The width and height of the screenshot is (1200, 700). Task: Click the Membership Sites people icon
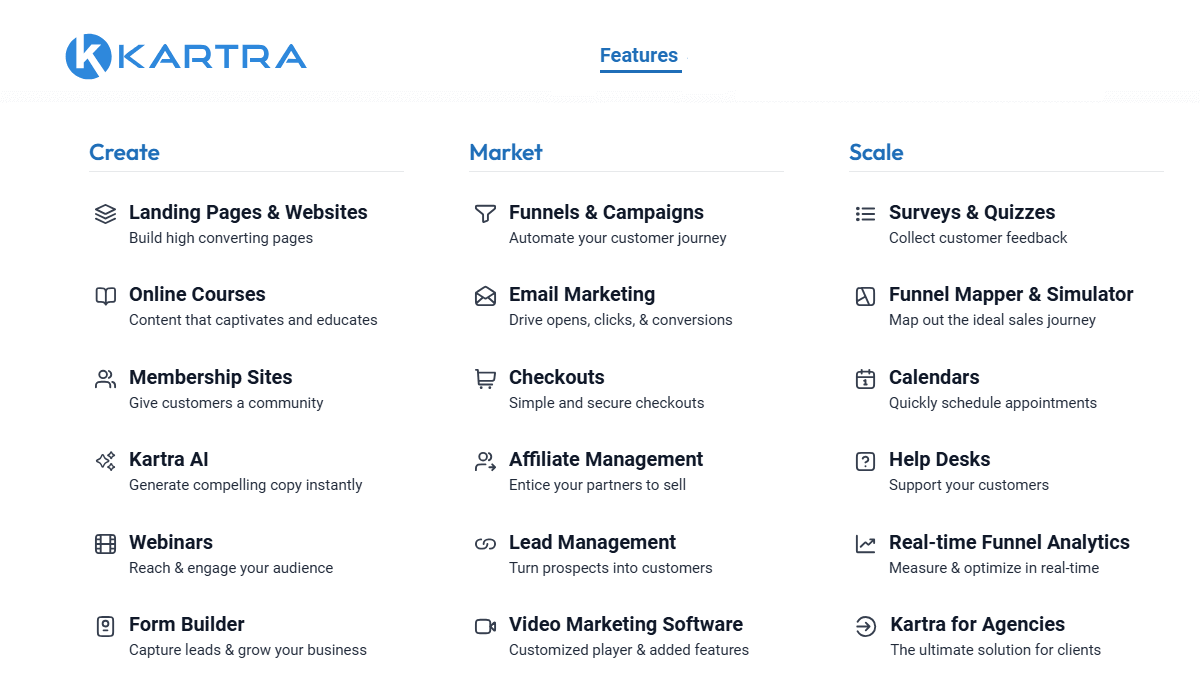[x=105, y=378]
